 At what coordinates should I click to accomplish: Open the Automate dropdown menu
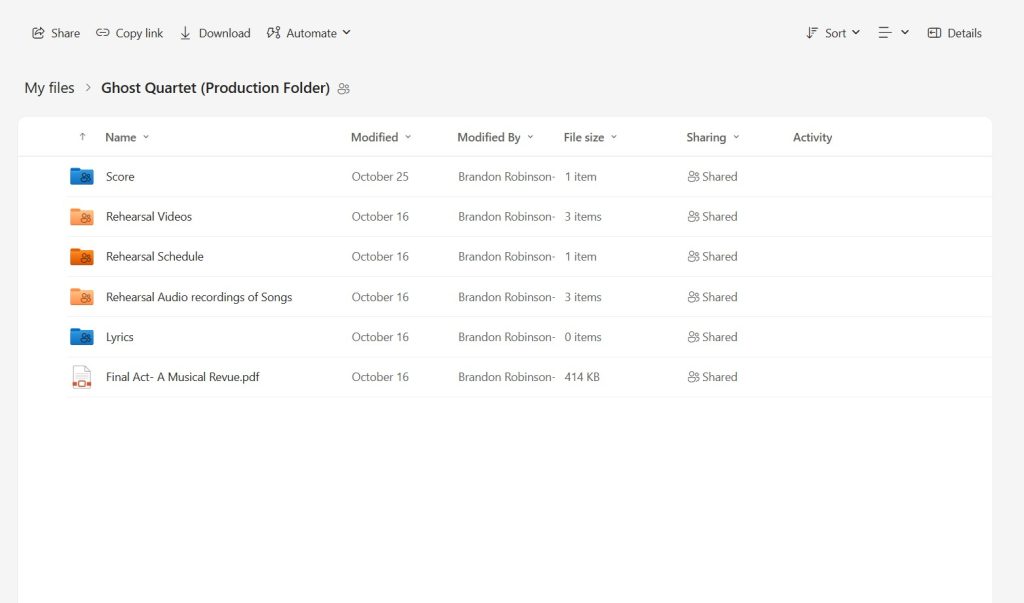tap(309, 33)
